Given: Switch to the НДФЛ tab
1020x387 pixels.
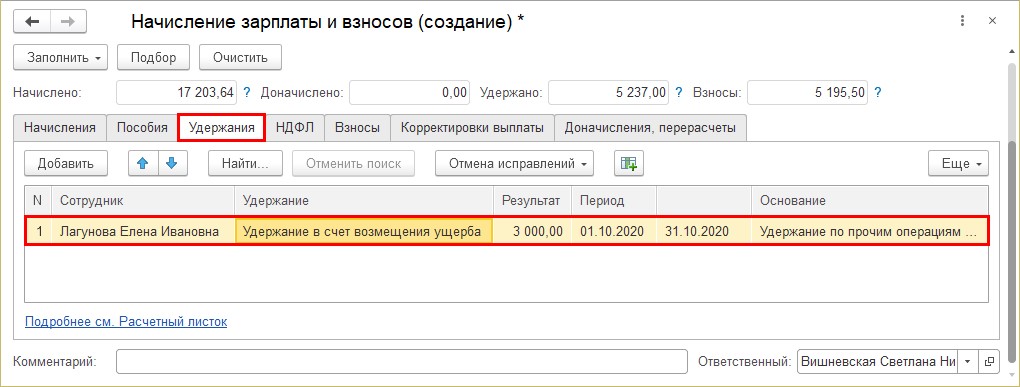Looking at the screenshot, I should (x=295, y=127).
